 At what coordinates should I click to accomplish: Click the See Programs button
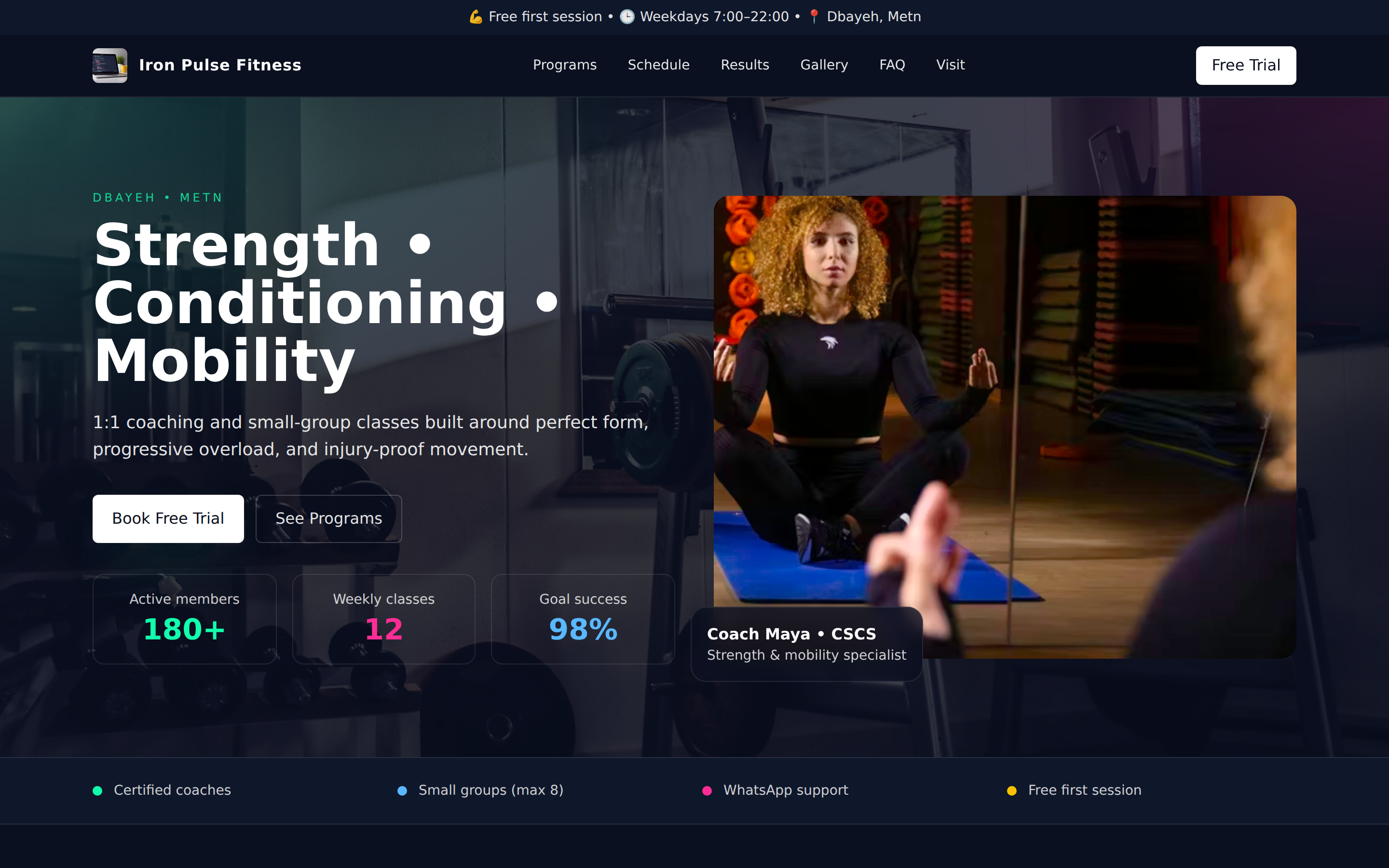click(328, 518)
